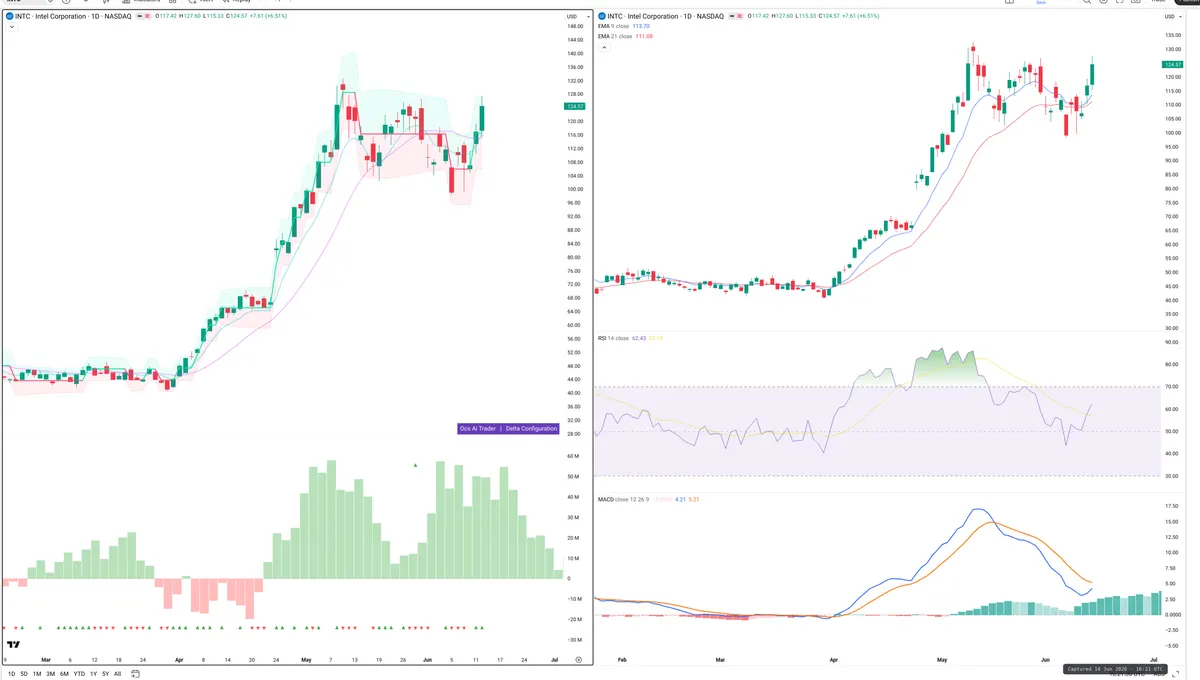The height and width of the screenshot is (680, 1200).
Task: Select All time range button
Action: 117,674
